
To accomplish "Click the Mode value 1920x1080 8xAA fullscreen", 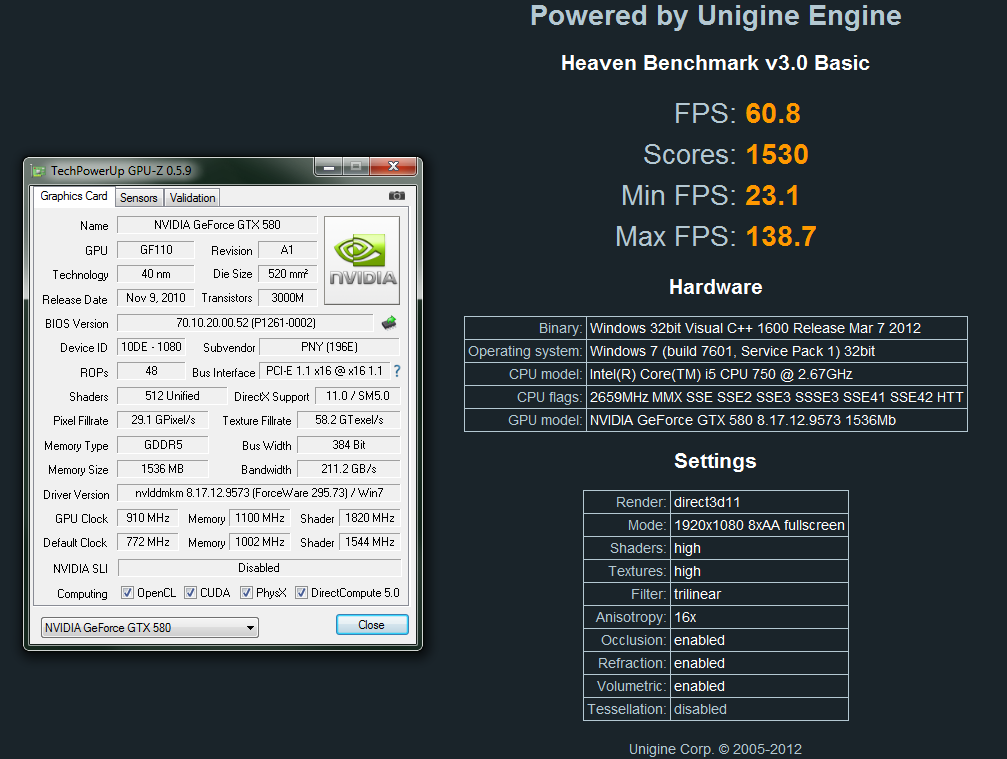I will point(759,525).
